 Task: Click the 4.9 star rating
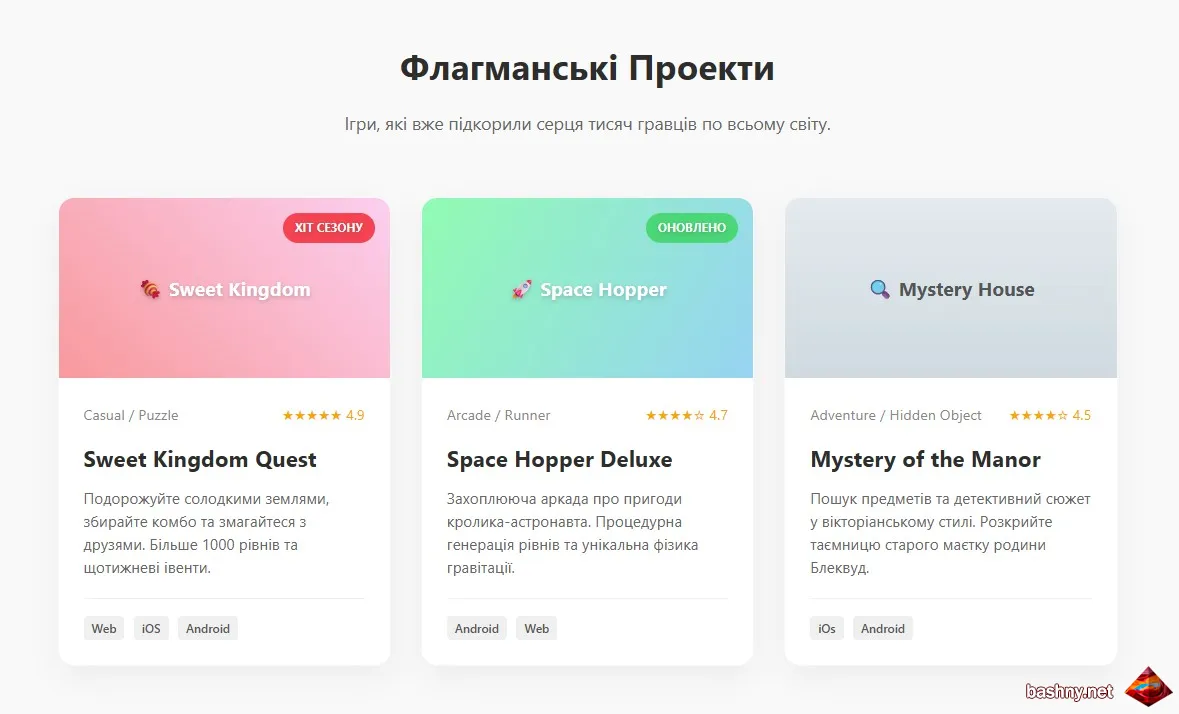(323, 416)
